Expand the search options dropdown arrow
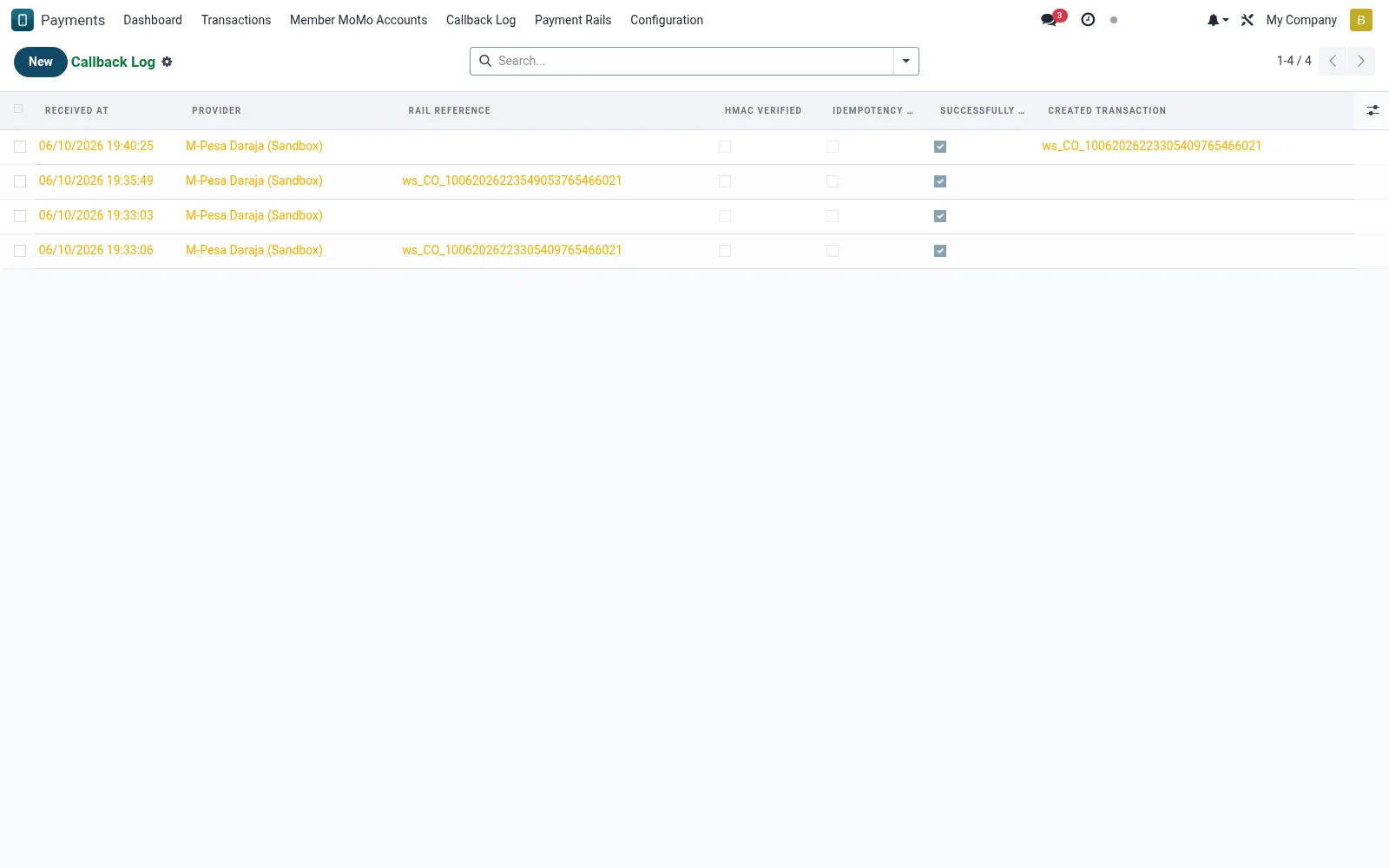 pos(905,61)
